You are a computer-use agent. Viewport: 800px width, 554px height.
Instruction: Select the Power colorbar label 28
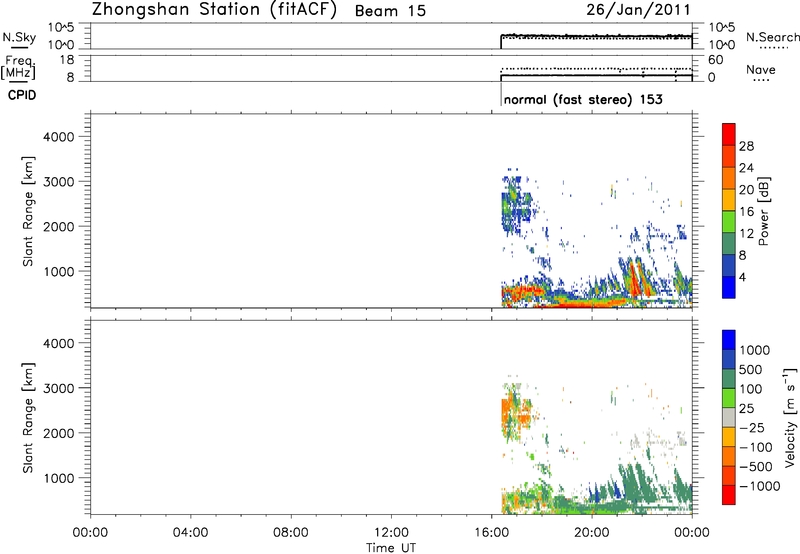pos(746,146)
